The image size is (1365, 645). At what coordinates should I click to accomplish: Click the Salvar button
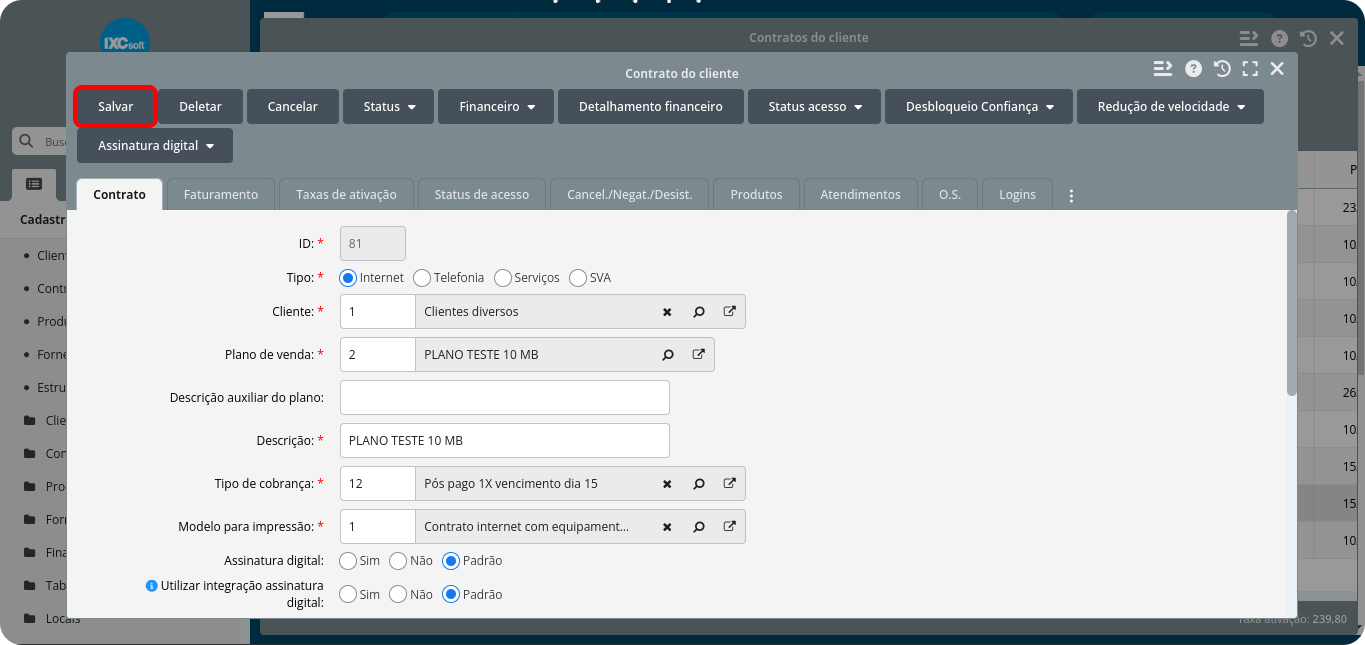pos(115,106)
